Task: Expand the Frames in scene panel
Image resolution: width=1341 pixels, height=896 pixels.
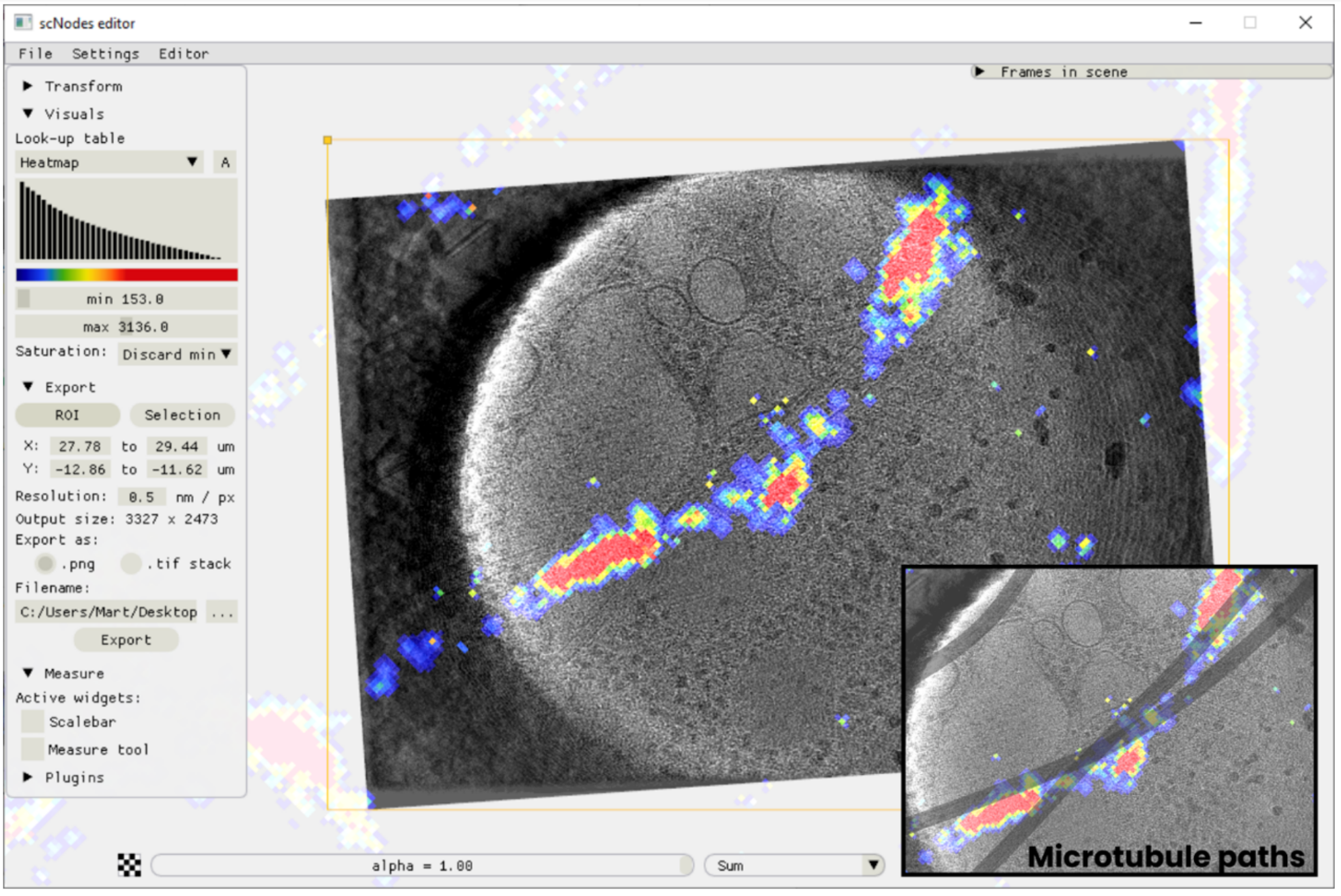Action: 980,71
